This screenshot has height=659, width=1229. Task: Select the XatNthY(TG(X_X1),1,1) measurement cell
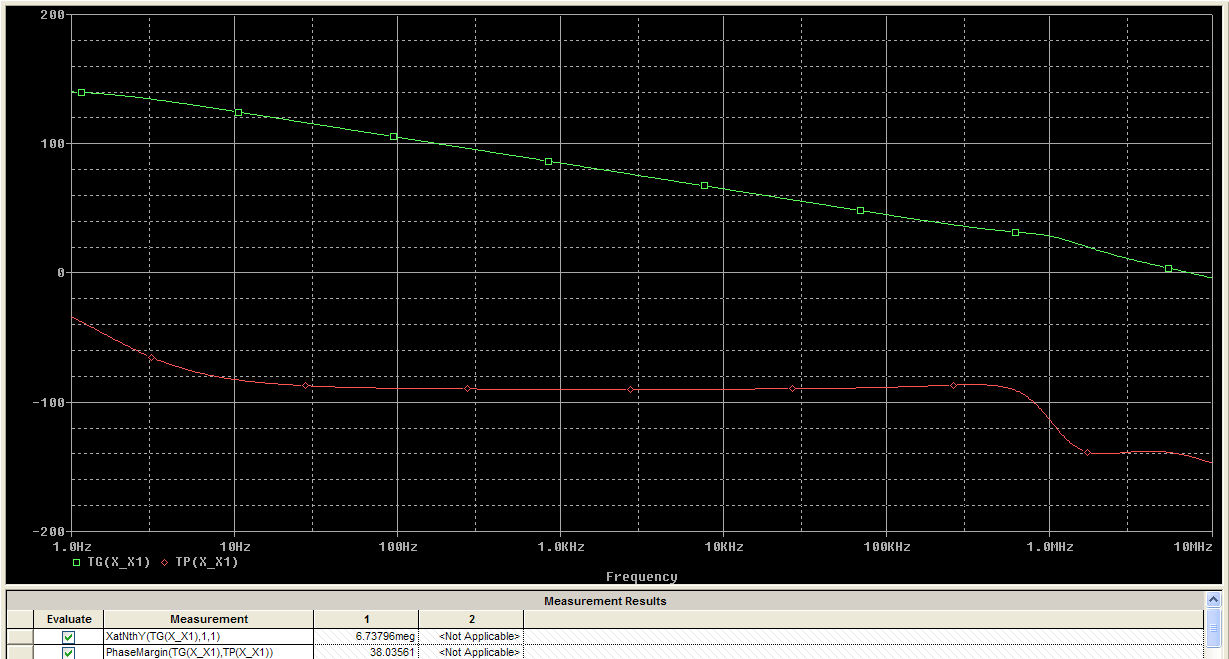tap(209, 636)
